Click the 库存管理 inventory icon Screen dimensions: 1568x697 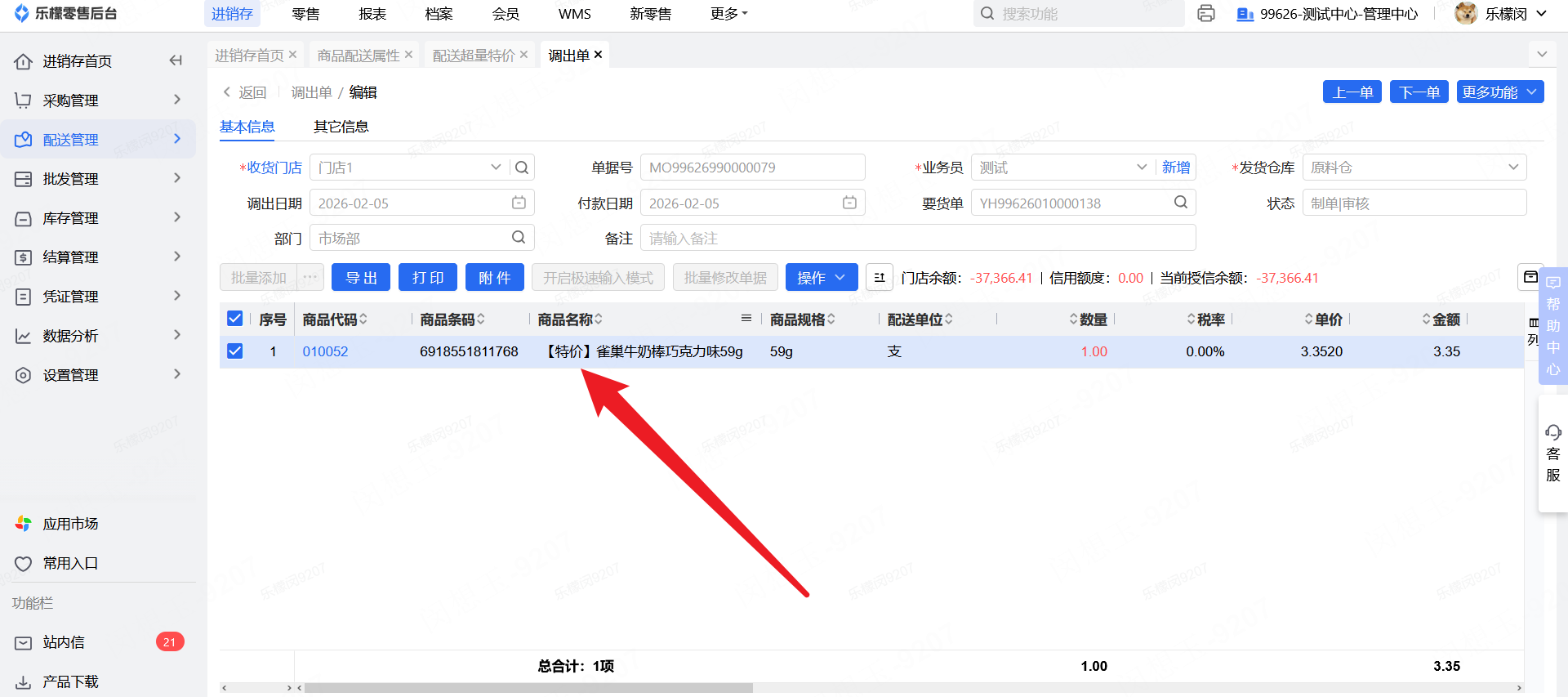click(23, 218)
